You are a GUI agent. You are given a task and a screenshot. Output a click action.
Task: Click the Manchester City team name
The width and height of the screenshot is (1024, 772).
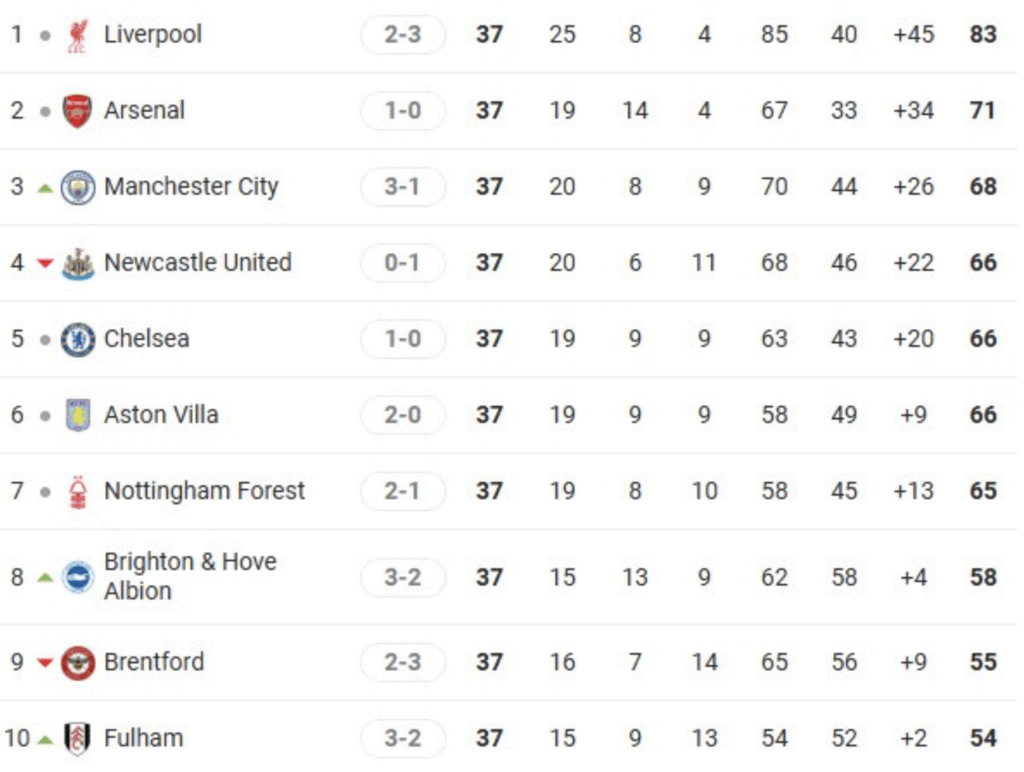[191, 187]
